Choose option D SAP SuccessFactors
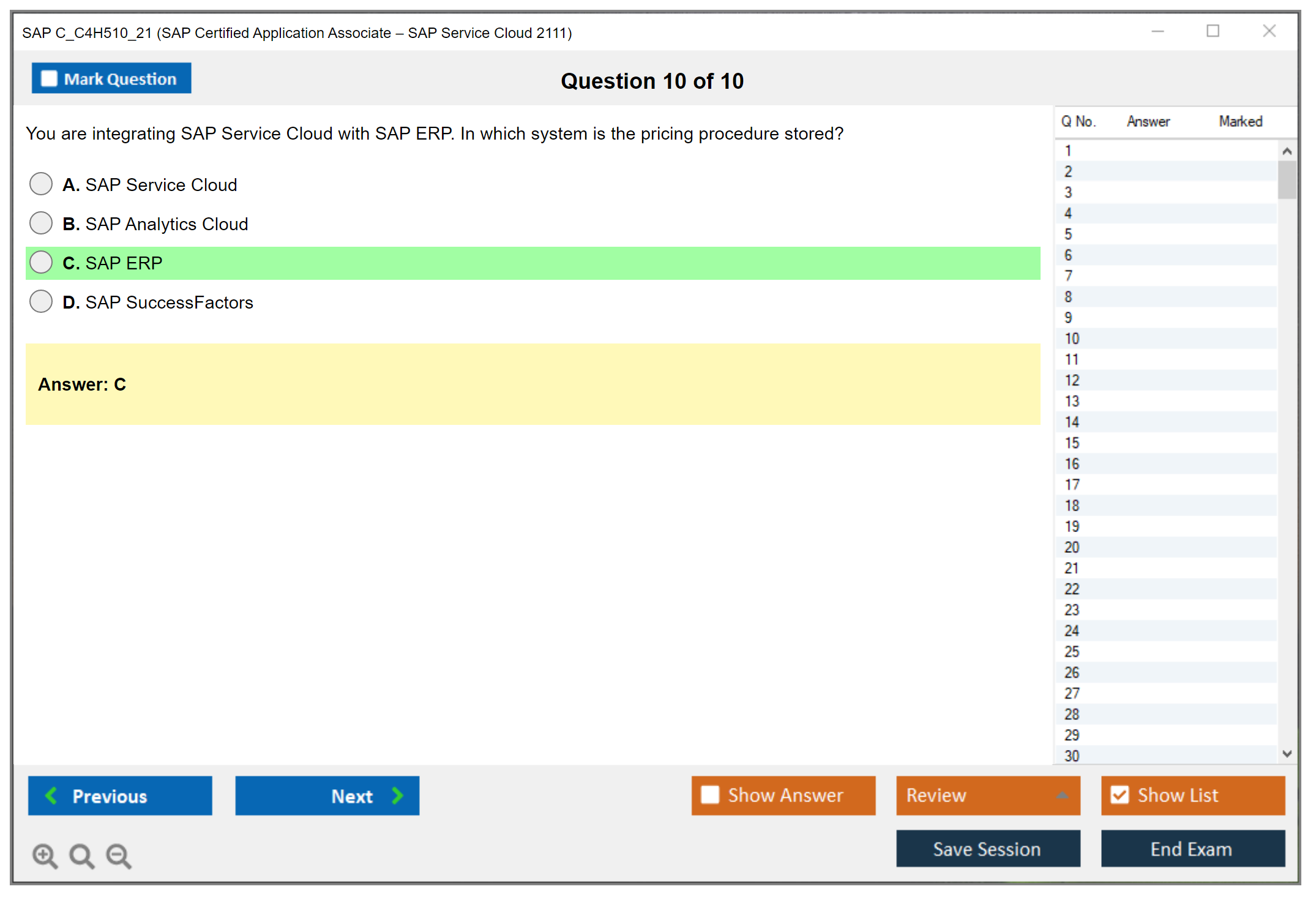The height and width of the screenshot is (900, 1316). point(41,301)
